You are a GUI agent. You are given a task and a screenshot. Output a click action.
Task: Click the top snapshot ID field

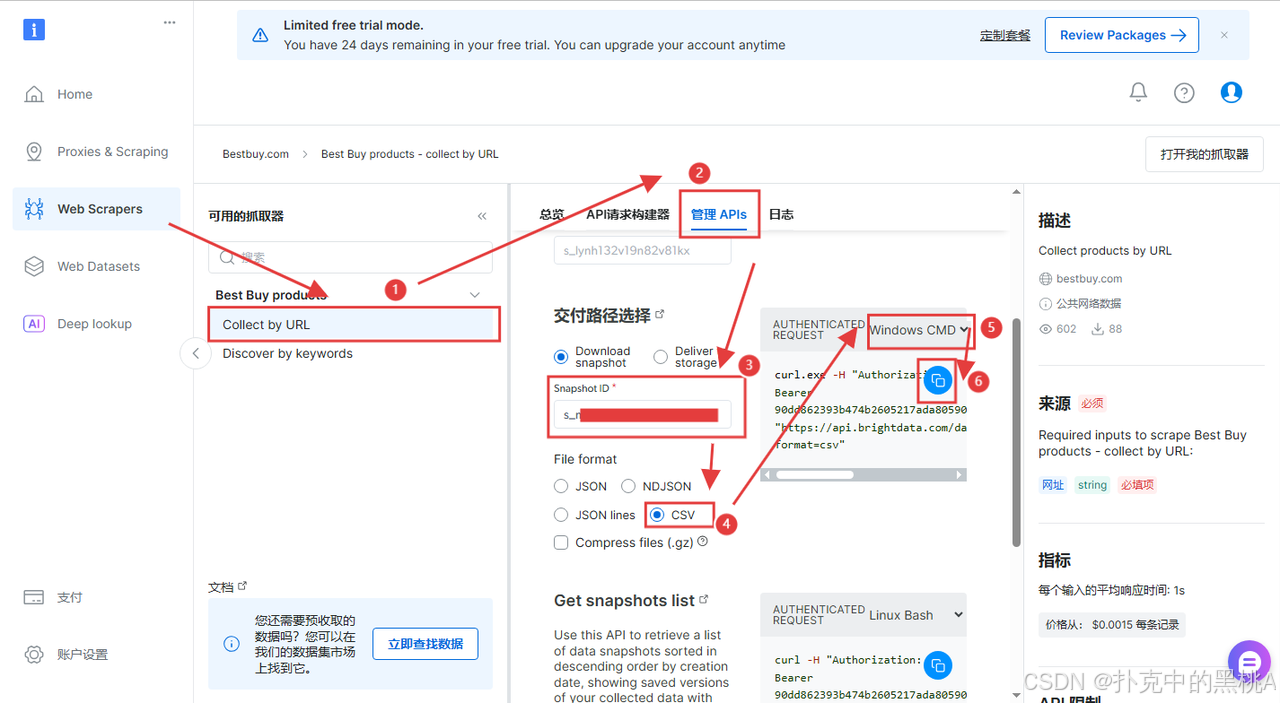642,250
